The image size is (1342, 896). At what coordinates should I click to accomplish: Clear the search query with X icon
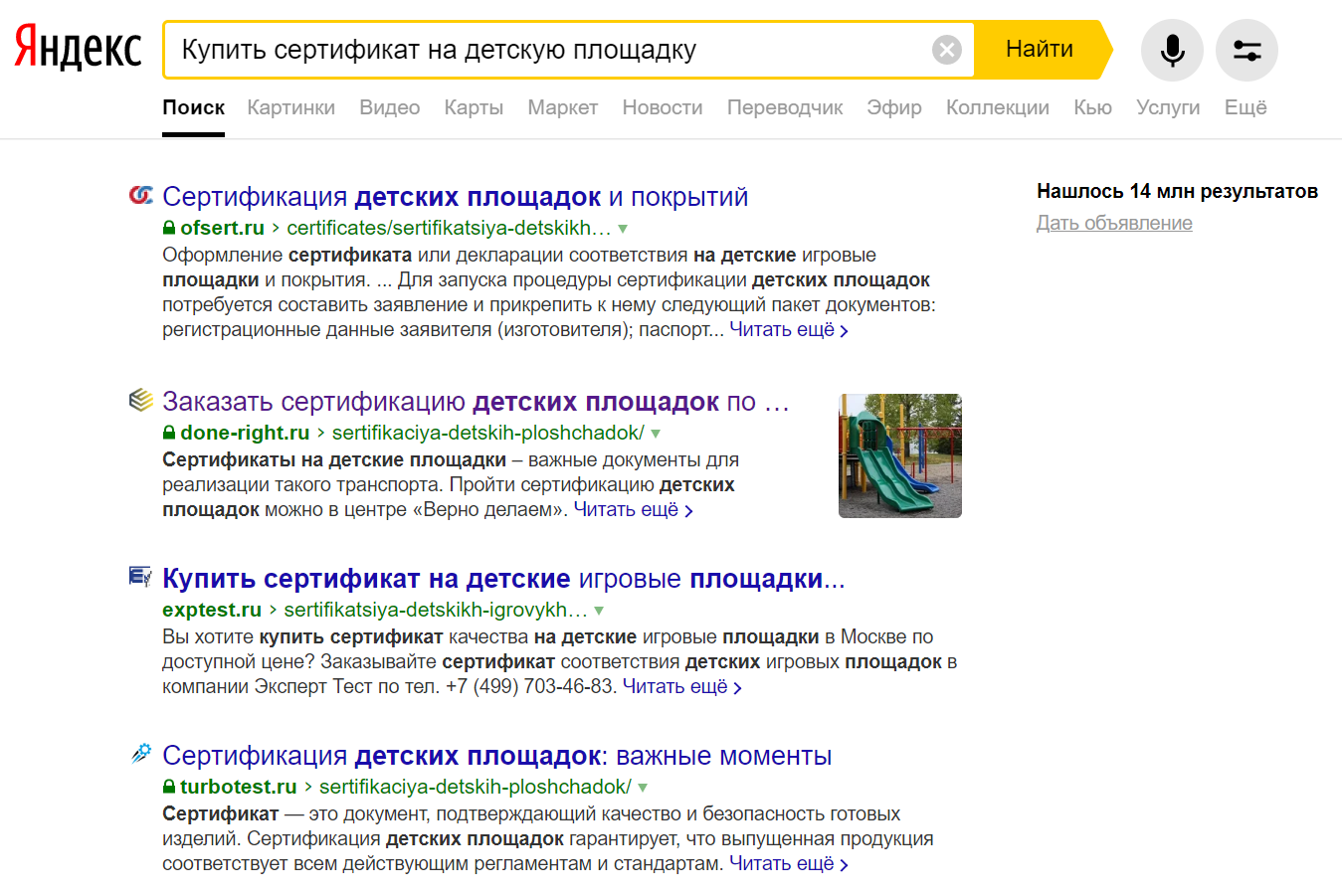[x=946, y=50]
